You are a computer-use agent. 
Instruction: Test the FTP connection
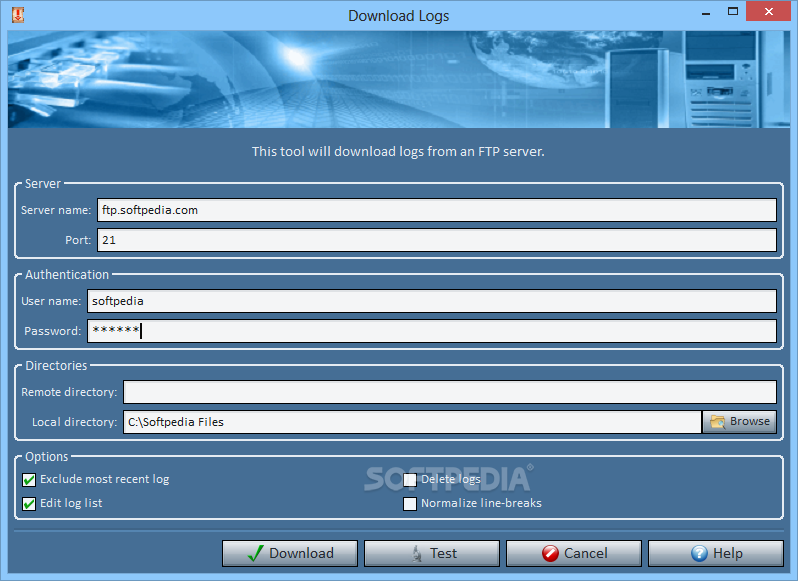pyautogui.click(x=432, y=554)
